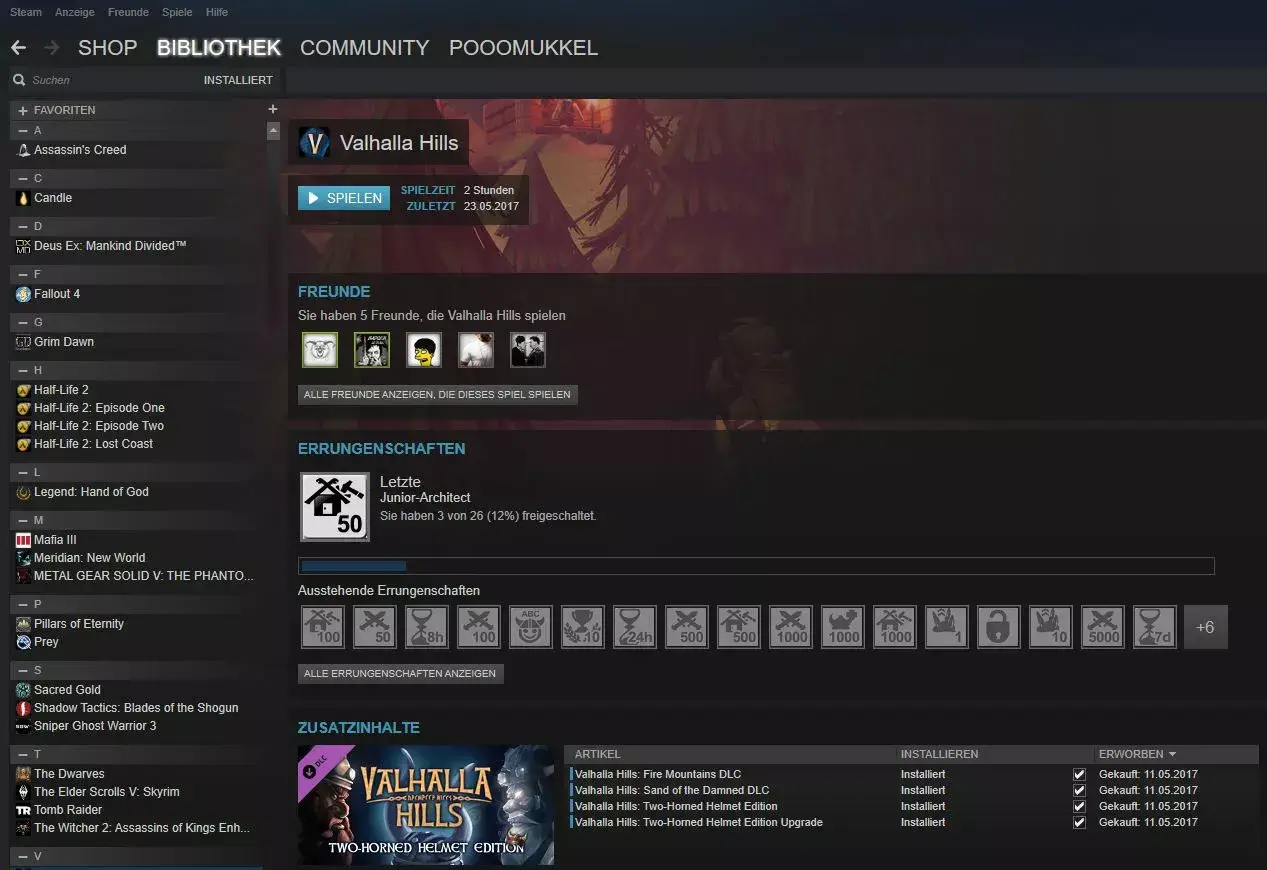Toggle Two-Horned Helmet Edition Upgrade checkbox
This screenshot has width=1267, height=870.
point(1079,822)
